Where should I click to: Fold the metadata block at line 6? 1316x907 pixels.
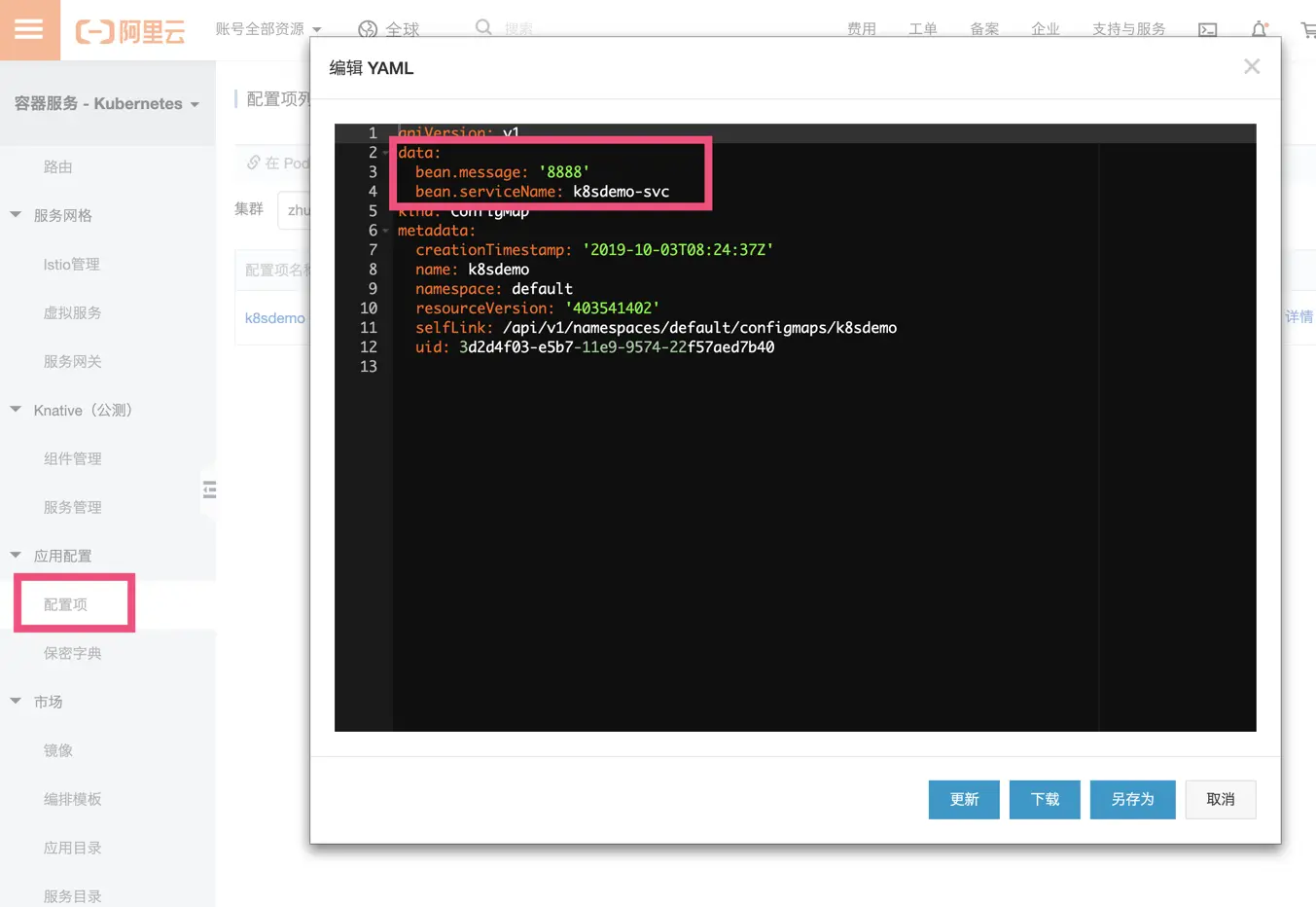tap(386, 231)
